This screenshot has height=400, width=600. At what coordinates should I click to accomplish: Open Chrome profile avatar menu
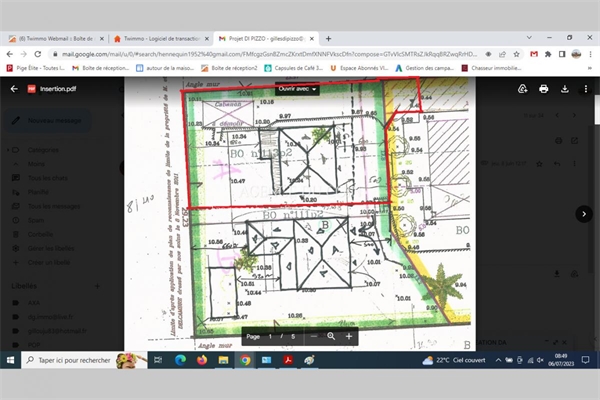576,54
